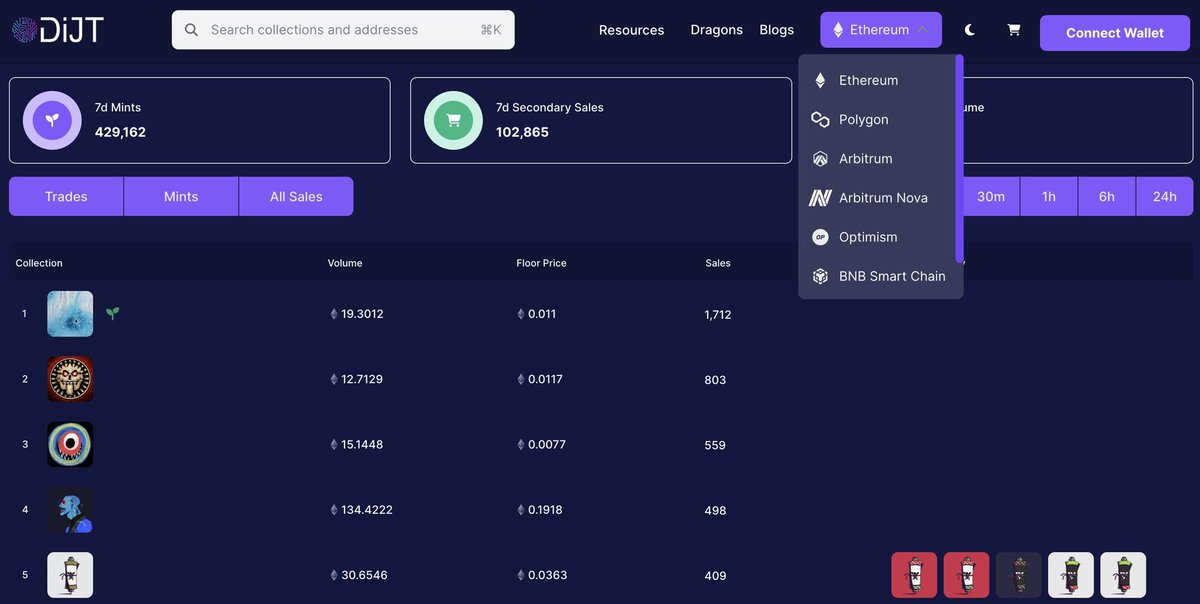
Task: Click the sprout badge on rank 1 row
Action: 113,313
